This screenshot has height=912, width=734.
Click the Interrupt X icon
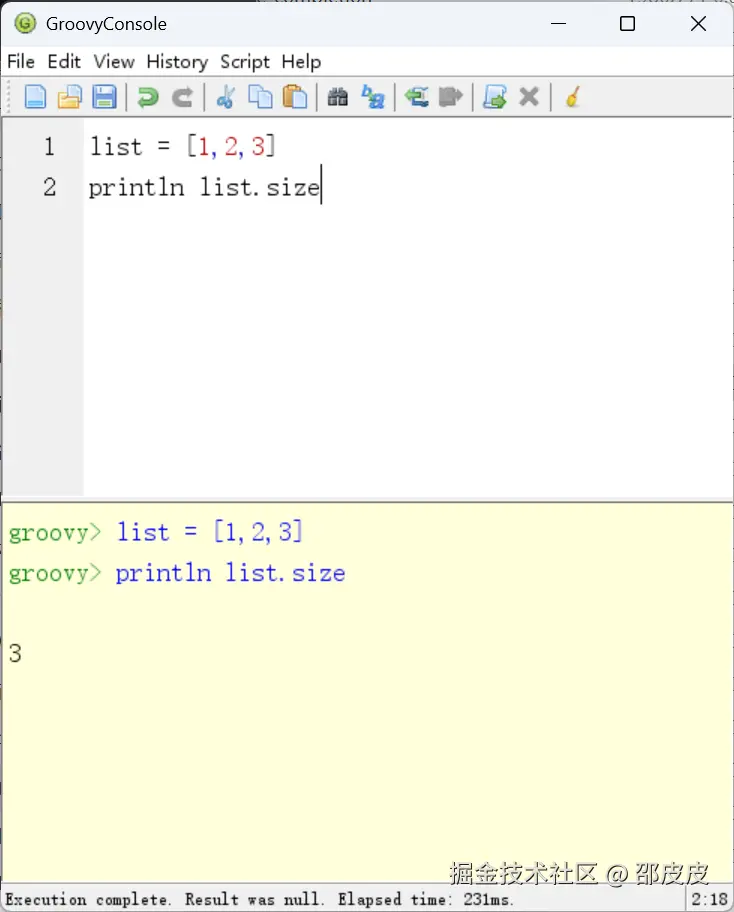[x=529, y=97]
